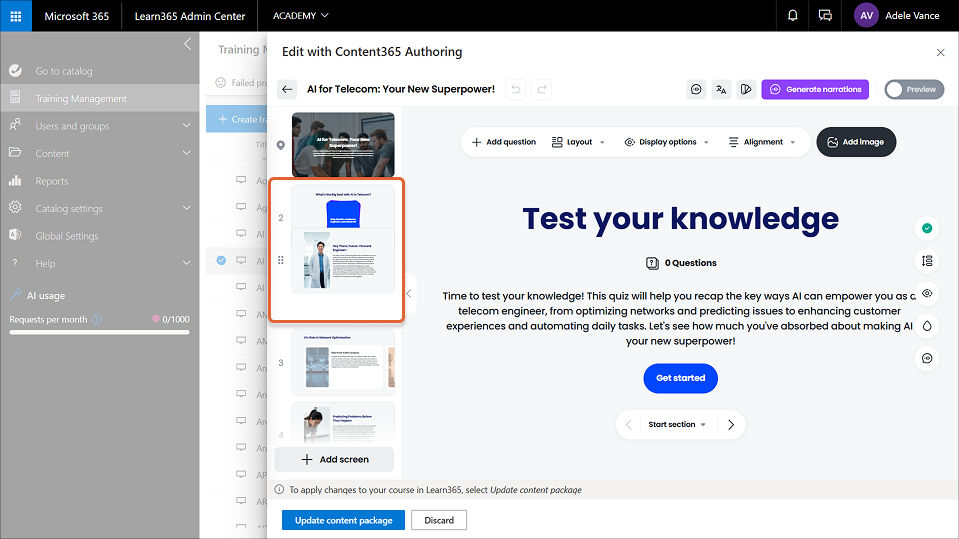Open Reports in the sidebar

point(52,181)
